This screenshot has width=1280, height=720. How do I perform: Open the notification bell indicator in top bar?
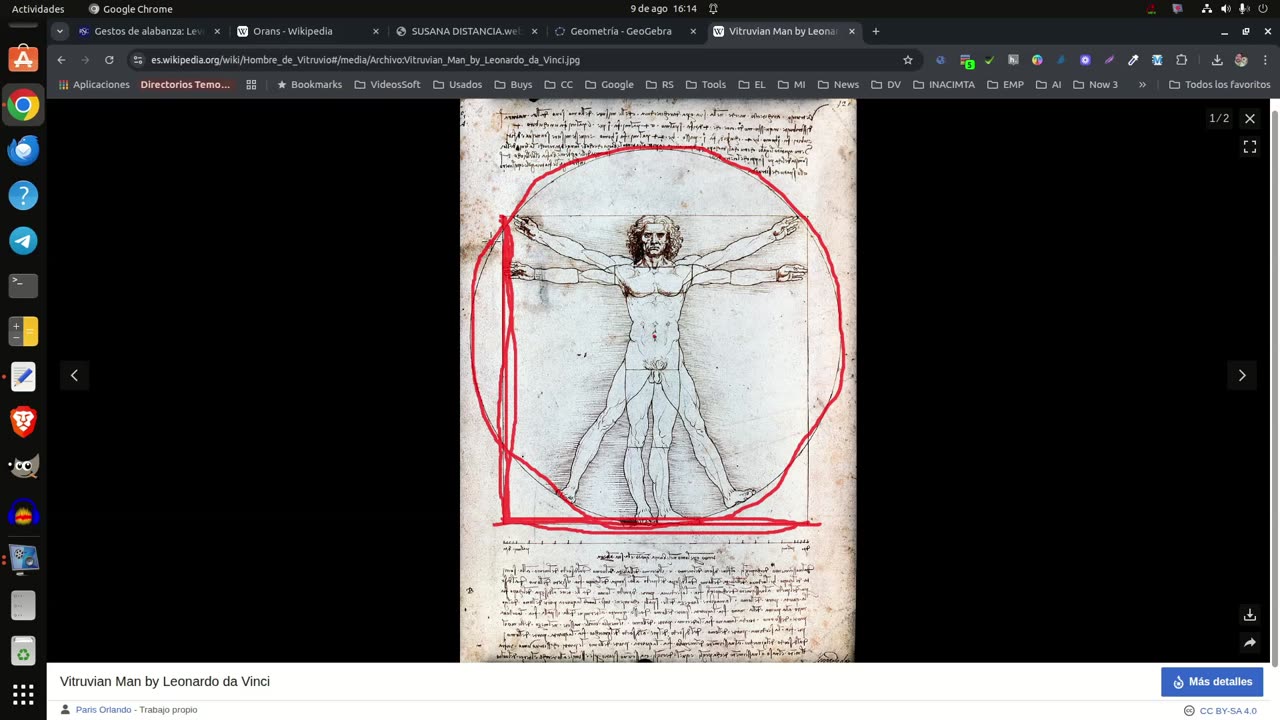click(x=713, y=9)
